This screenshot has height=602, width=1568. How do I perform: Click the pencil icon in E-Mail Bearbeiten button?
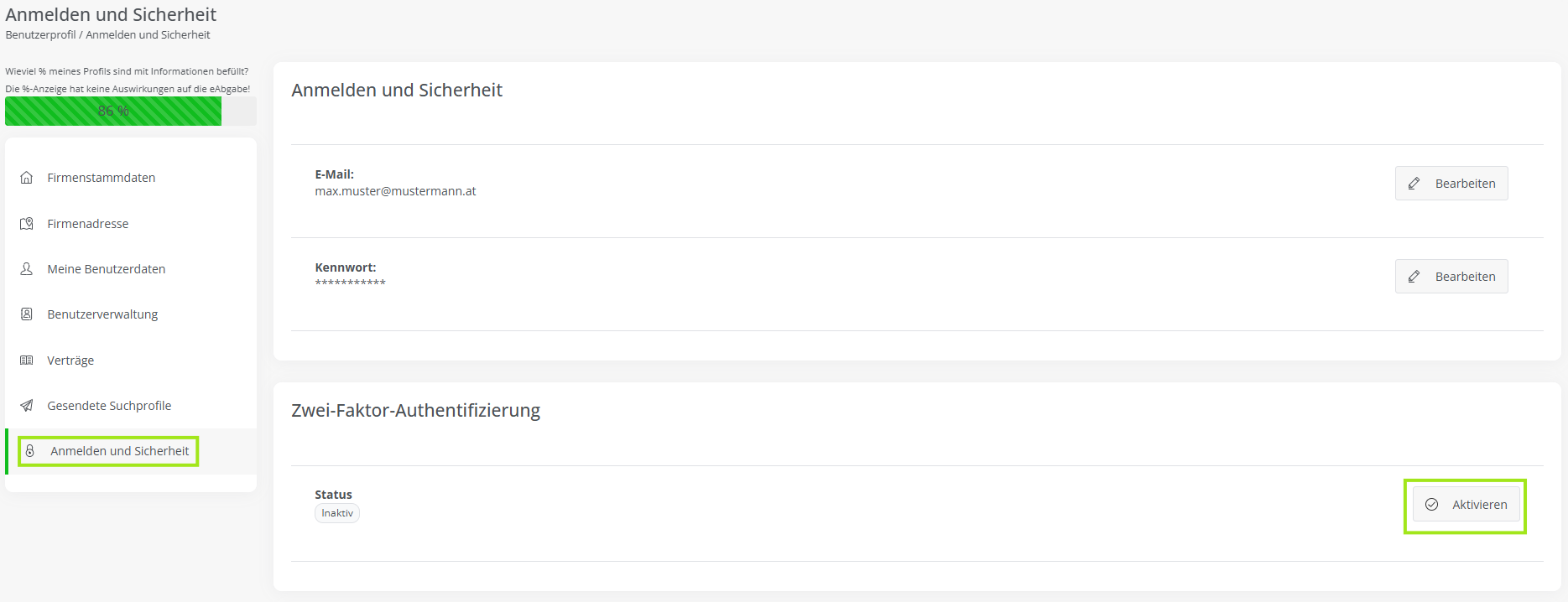pos(1414,184)
